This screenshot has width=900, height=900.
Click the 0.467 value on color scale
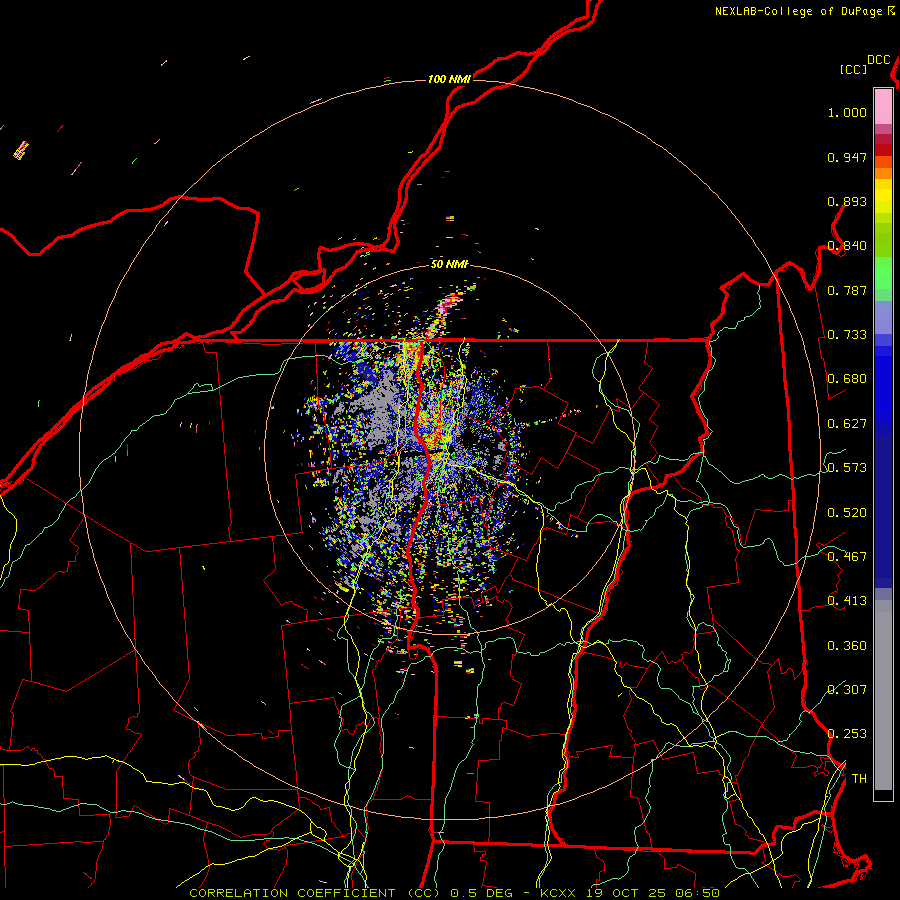847,557
